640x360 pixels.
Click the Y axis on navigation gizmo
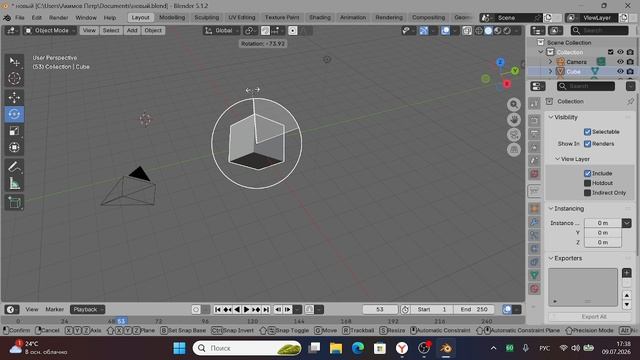(x=515, y=71)
